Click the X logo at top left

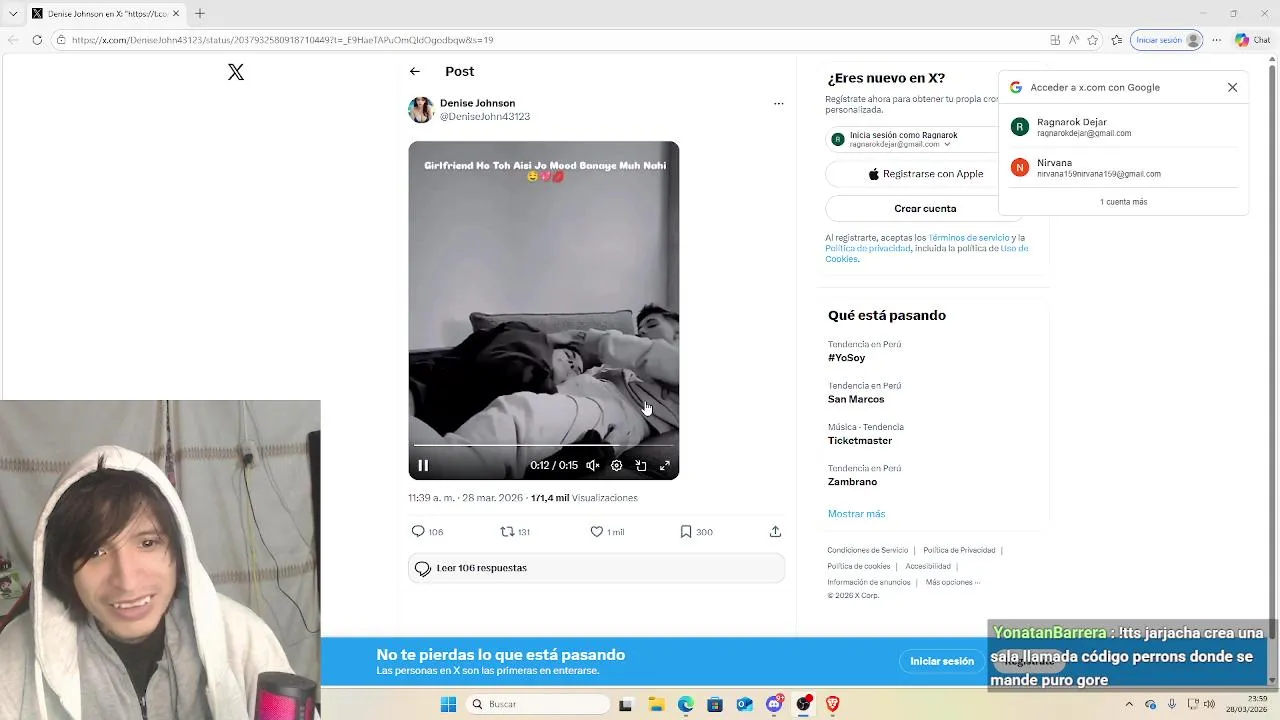click(x=236, y=72)
